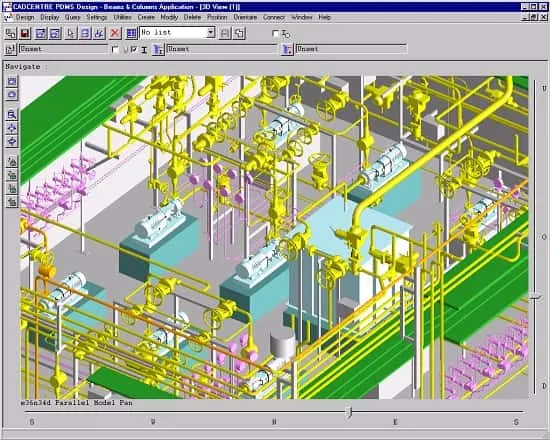Click the second grey view icon in left toolbar
This screenshot has width=550, height=440.
click(12, 174)
